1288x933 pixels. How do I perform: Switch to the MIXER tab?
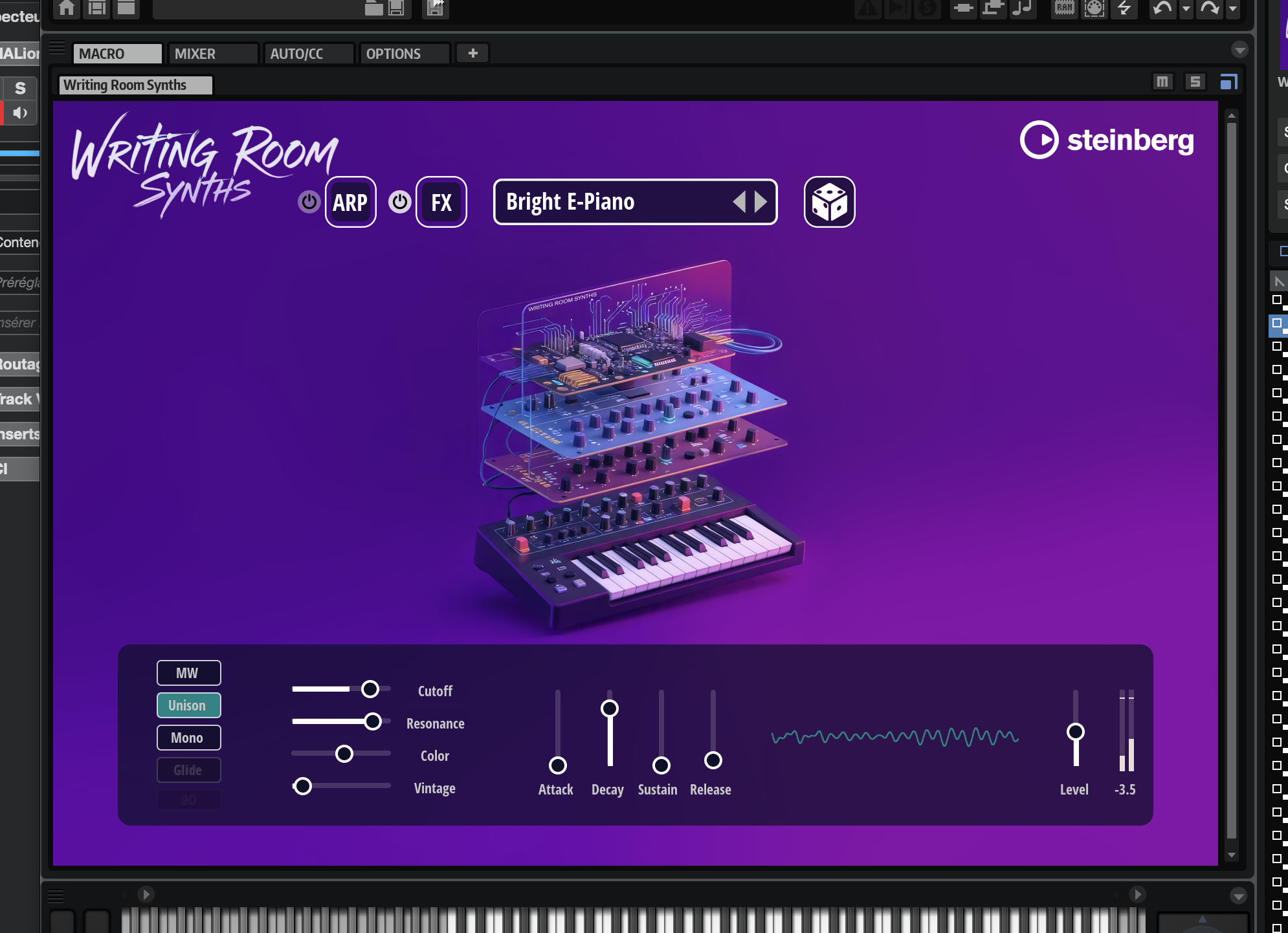tap(212, 54)
